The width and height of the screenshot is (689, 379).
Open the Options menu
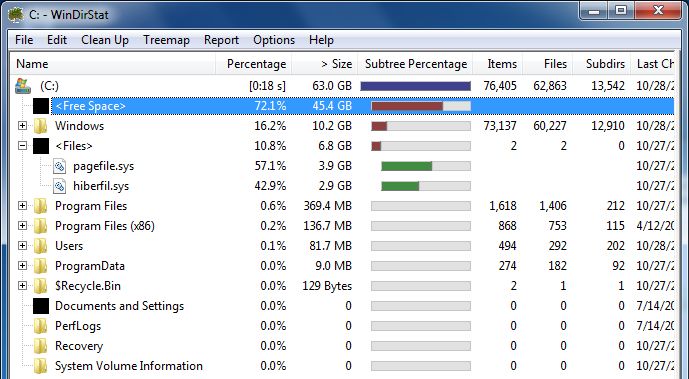click(274, 40)
